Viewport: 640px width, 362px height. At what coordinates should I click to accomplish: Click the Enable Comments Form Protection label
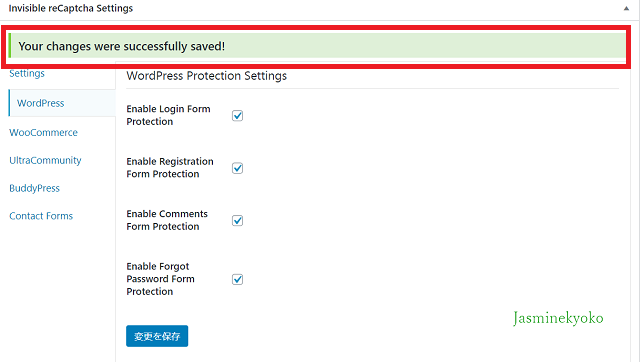tap(167, 220)
